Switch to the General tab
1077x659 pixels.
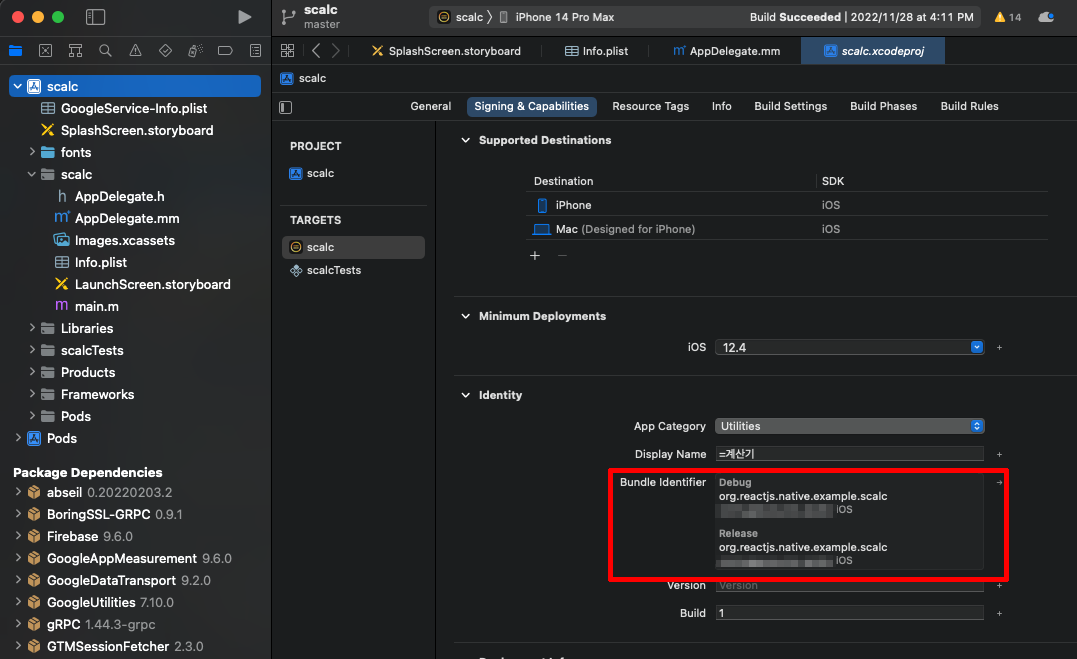431,107
